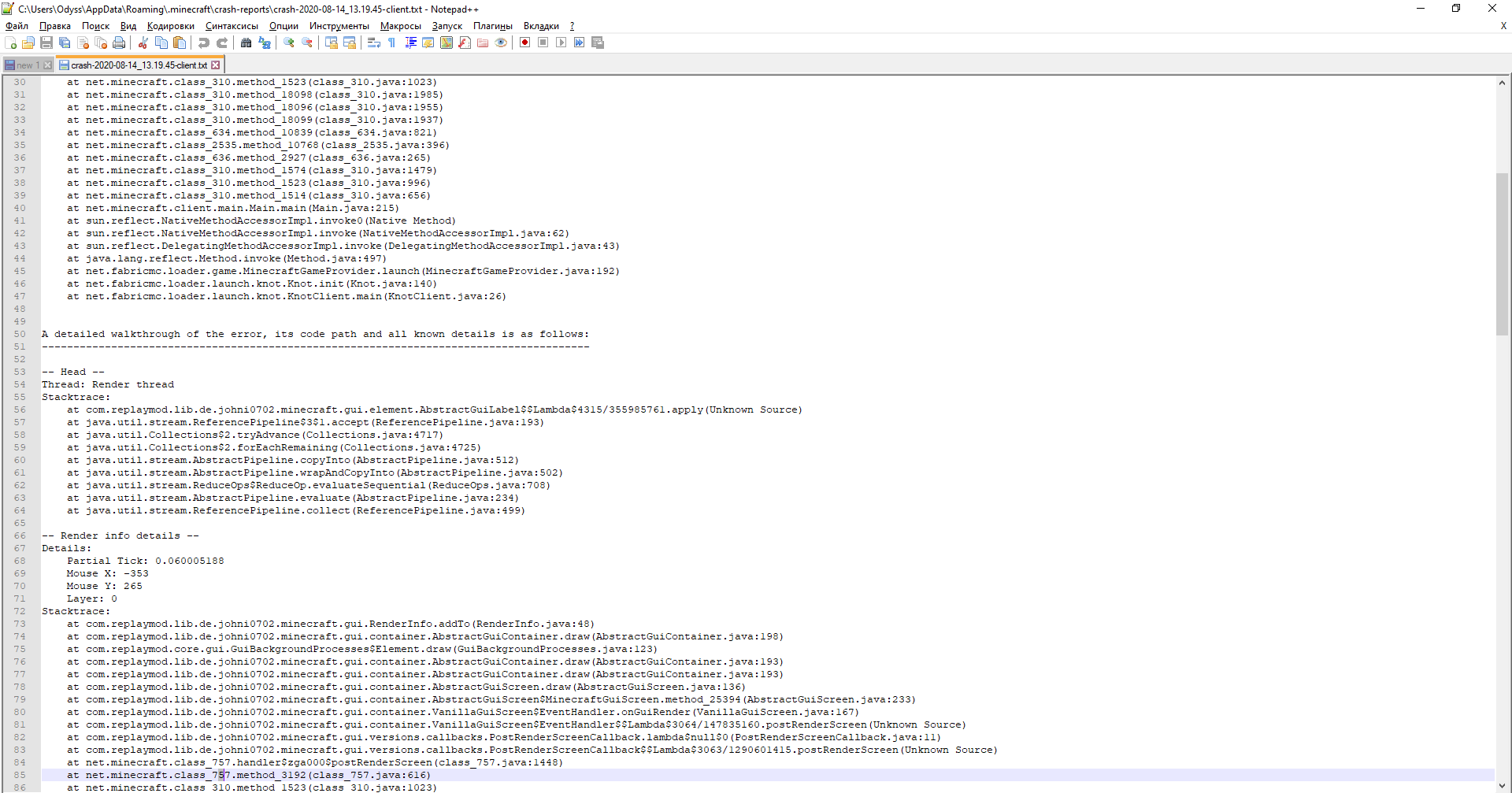Screen dimensions: 1512x793
Task: Open the Инструменты menu
Action: (339, 26)
